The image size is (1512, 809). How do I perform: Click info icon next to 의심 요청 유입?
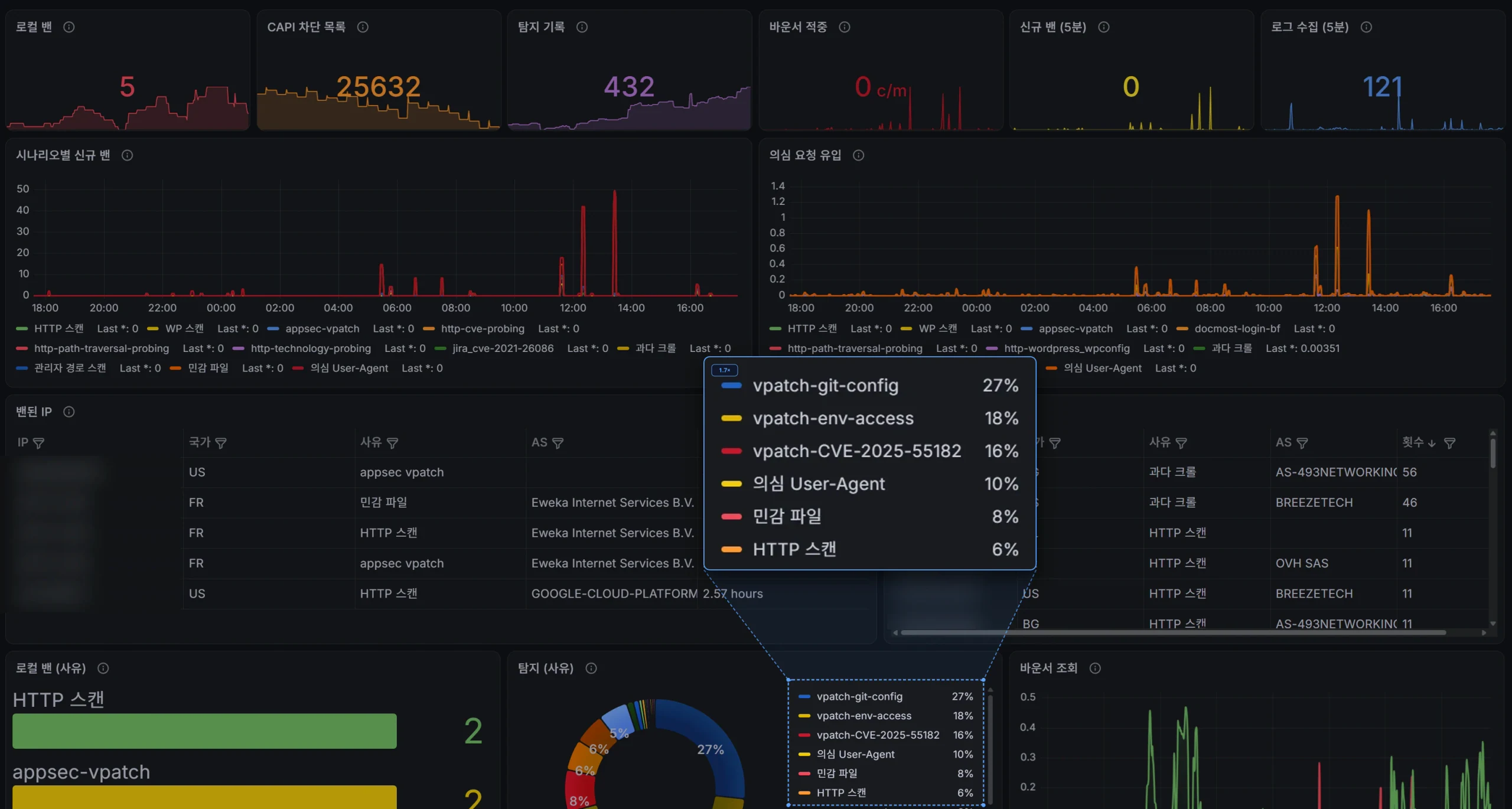[x=859, y=155]
